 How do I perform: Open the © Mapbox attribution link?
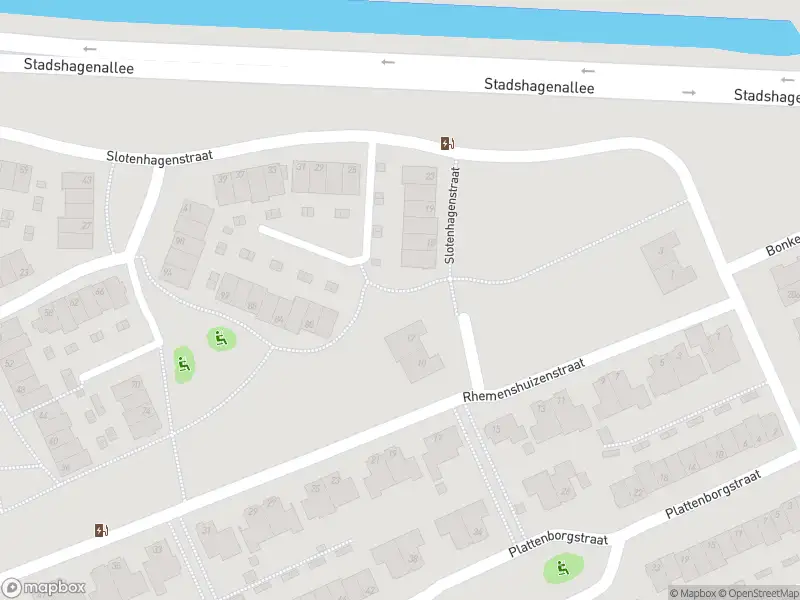click(693, 593)
